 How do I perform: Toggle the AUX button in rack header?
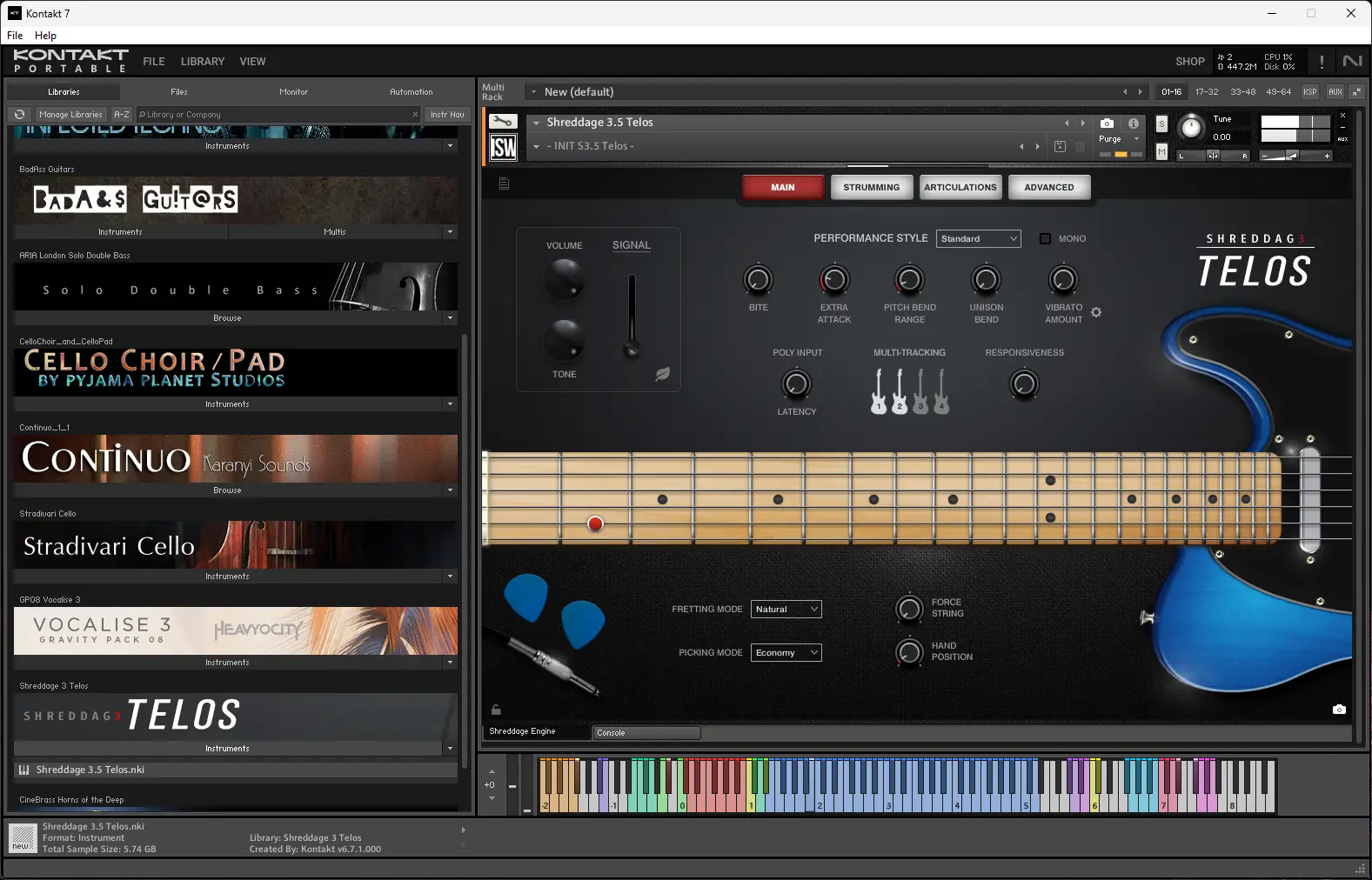tap(1335, 91)
